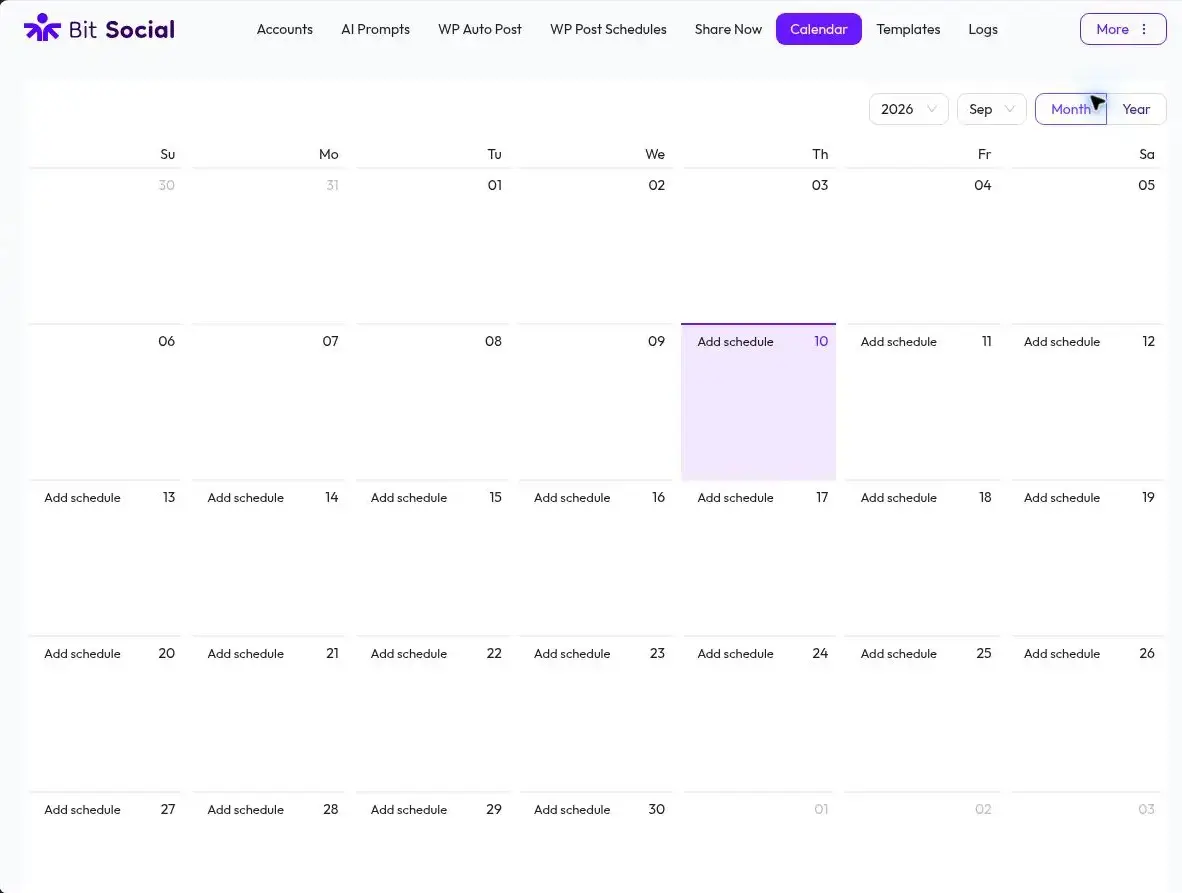Image resolution: width=1182 pixels, height=893 pixels.
Task: Select date 02 in first week
Action: 657,185
